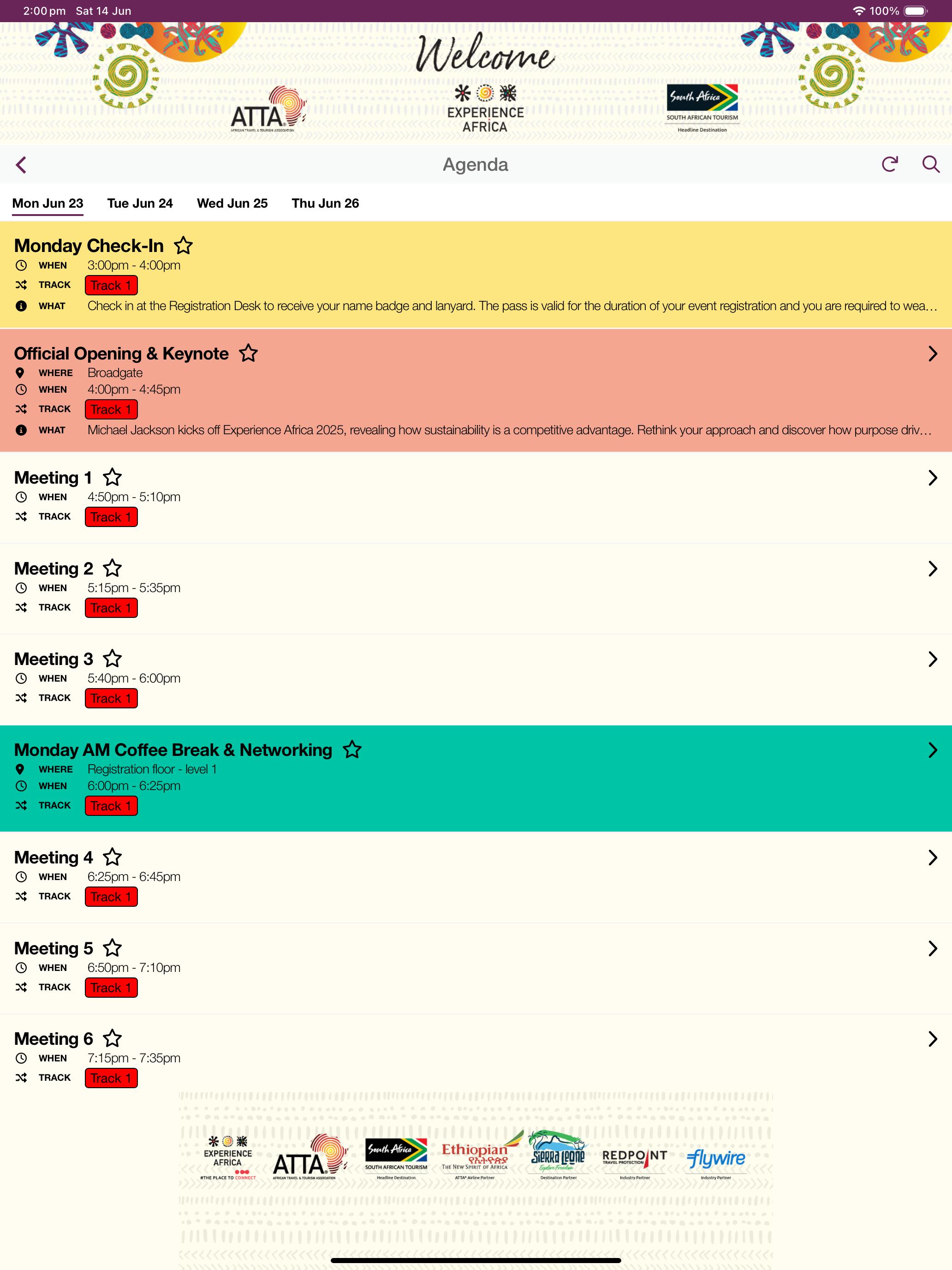Open Sierra Leone destination partner logo
Image resolution: width=952 pixels, height=1270 pixels.
click(x=558, y=1155)
